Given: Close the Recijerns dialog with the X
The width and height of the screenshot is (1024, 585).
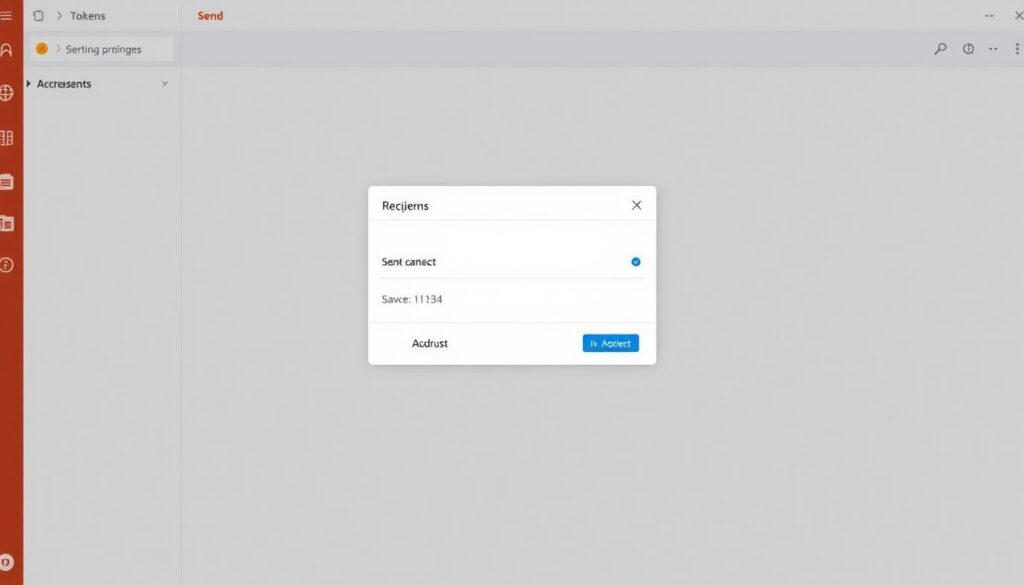Looking at the screenshot, I should (637, 205).
